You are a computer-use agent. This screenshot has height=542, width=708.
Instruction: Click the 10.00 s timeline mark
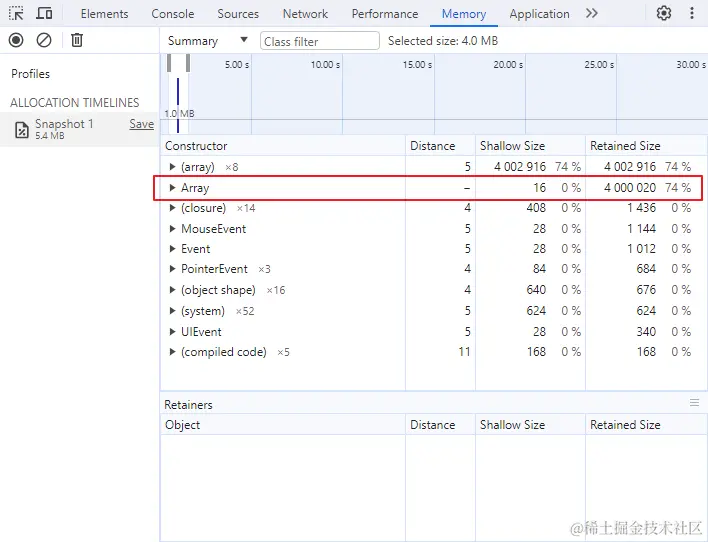325,65
